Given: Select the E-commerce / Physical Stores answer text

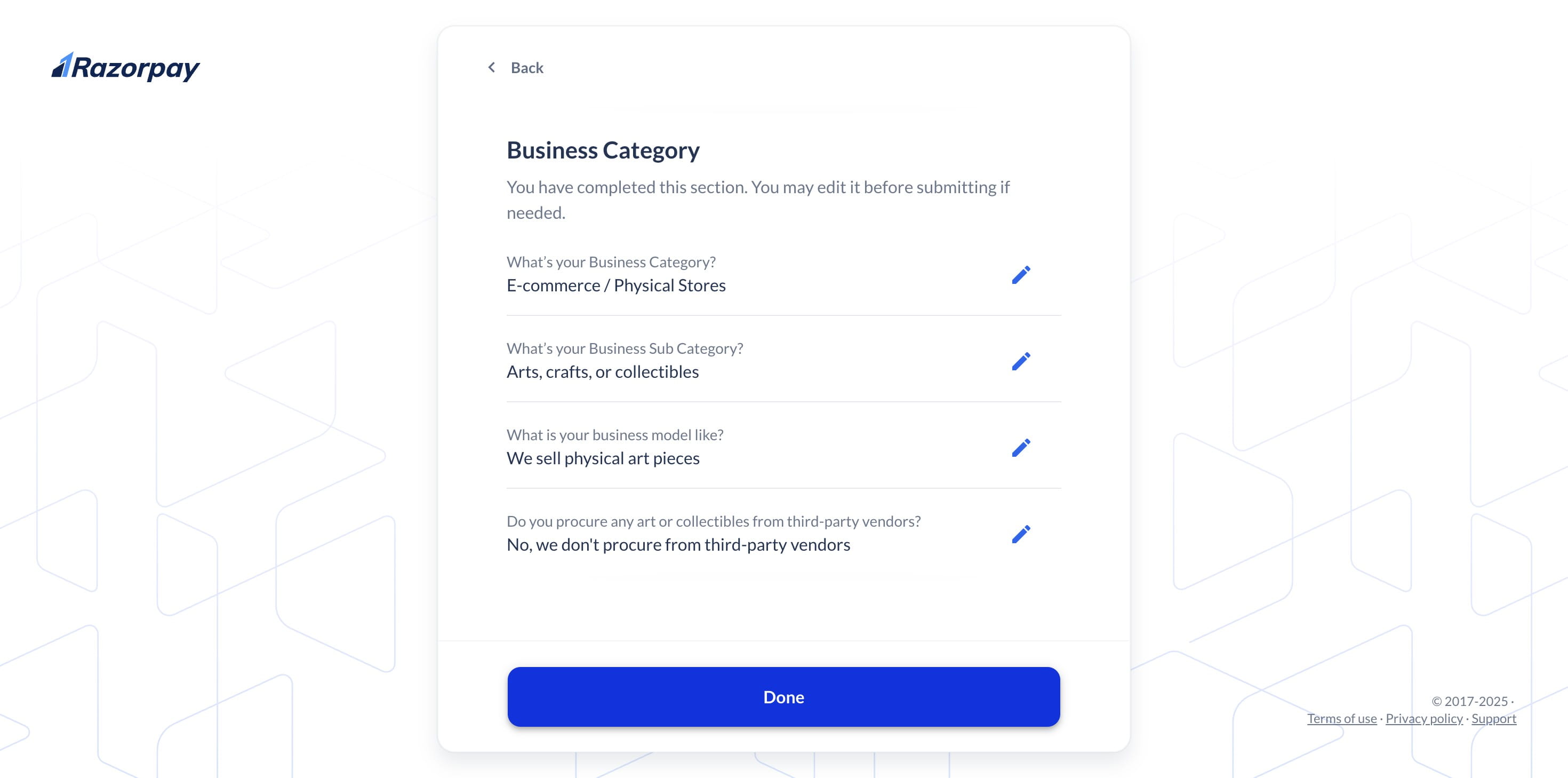Looking at the screenshot, I should pos(616,284).
